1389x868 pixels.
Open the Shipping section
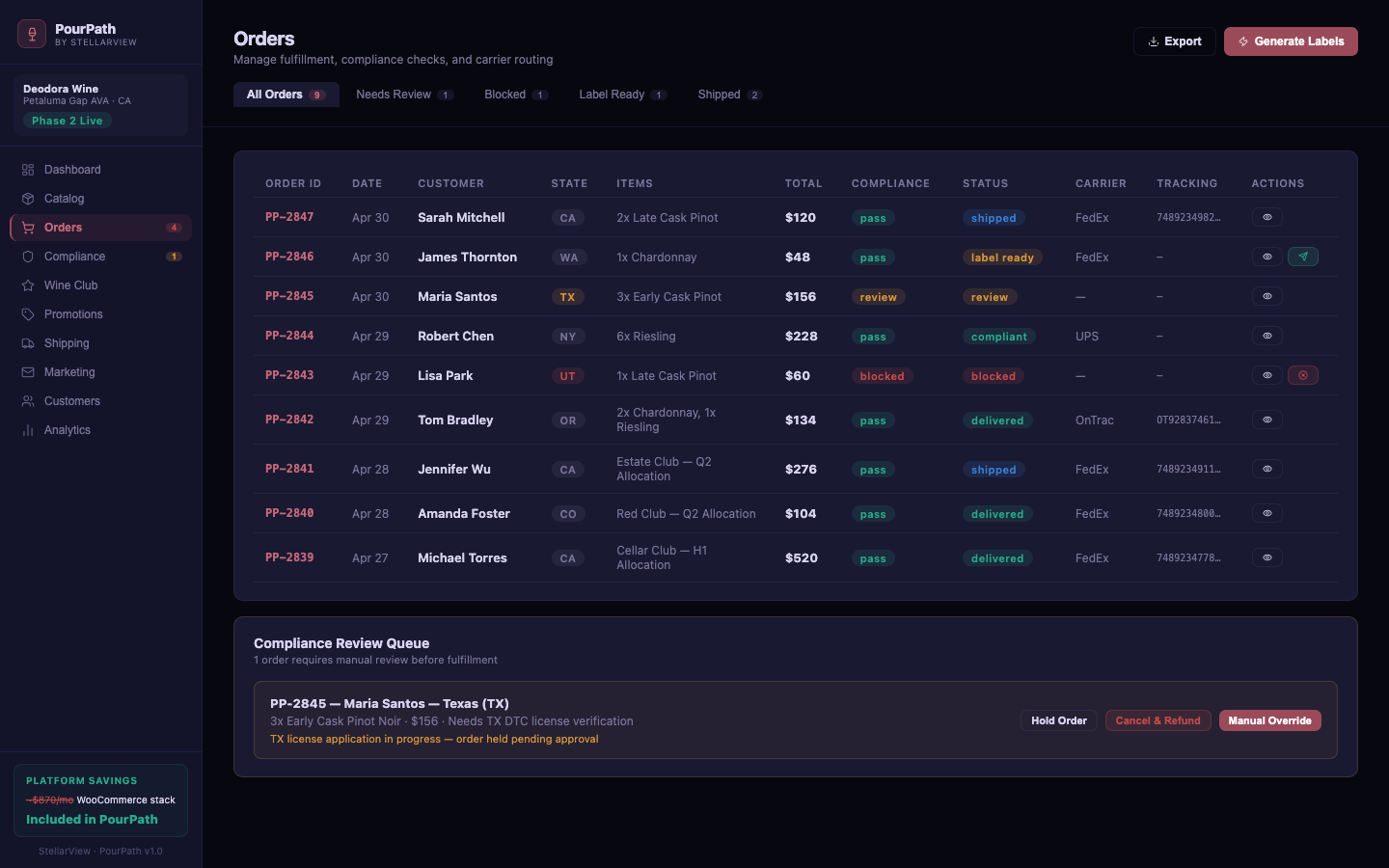coord(67,343)
